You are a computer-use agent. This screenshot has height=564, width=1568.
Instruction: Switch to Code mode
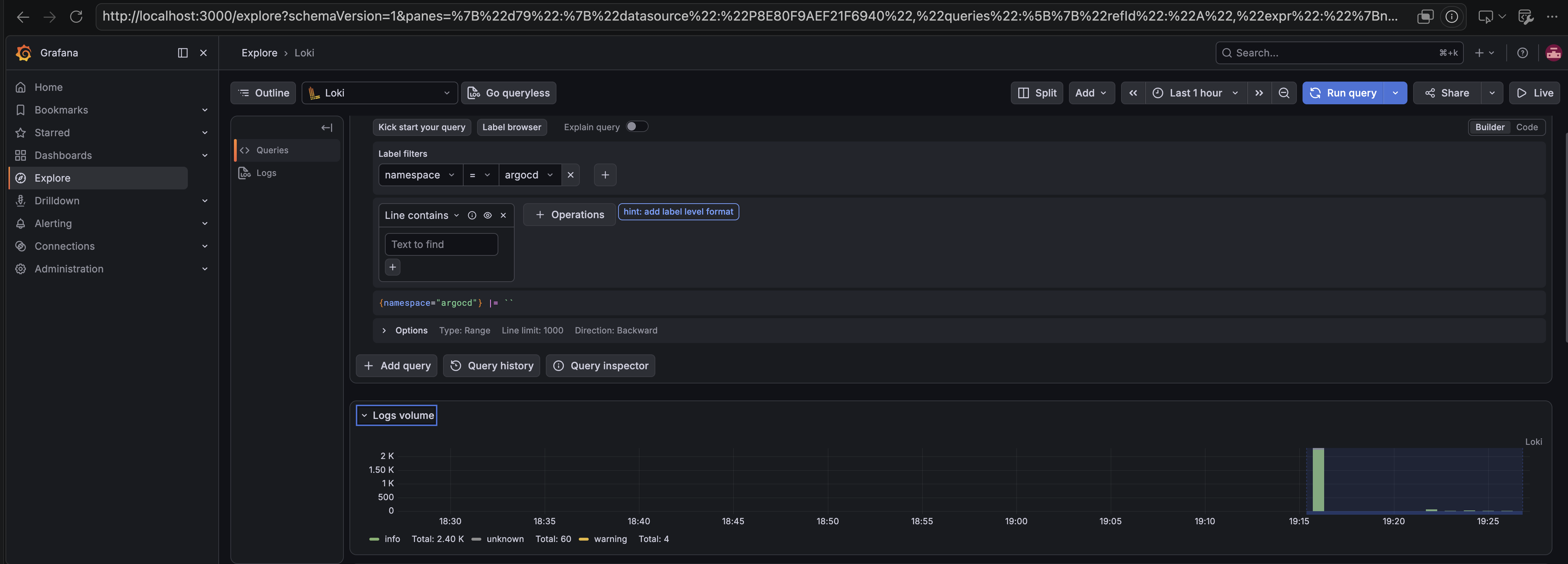1527,127
